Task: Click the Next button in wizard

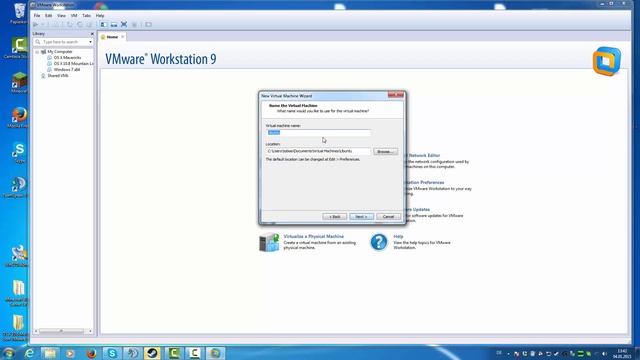Action: coord(362,216)
